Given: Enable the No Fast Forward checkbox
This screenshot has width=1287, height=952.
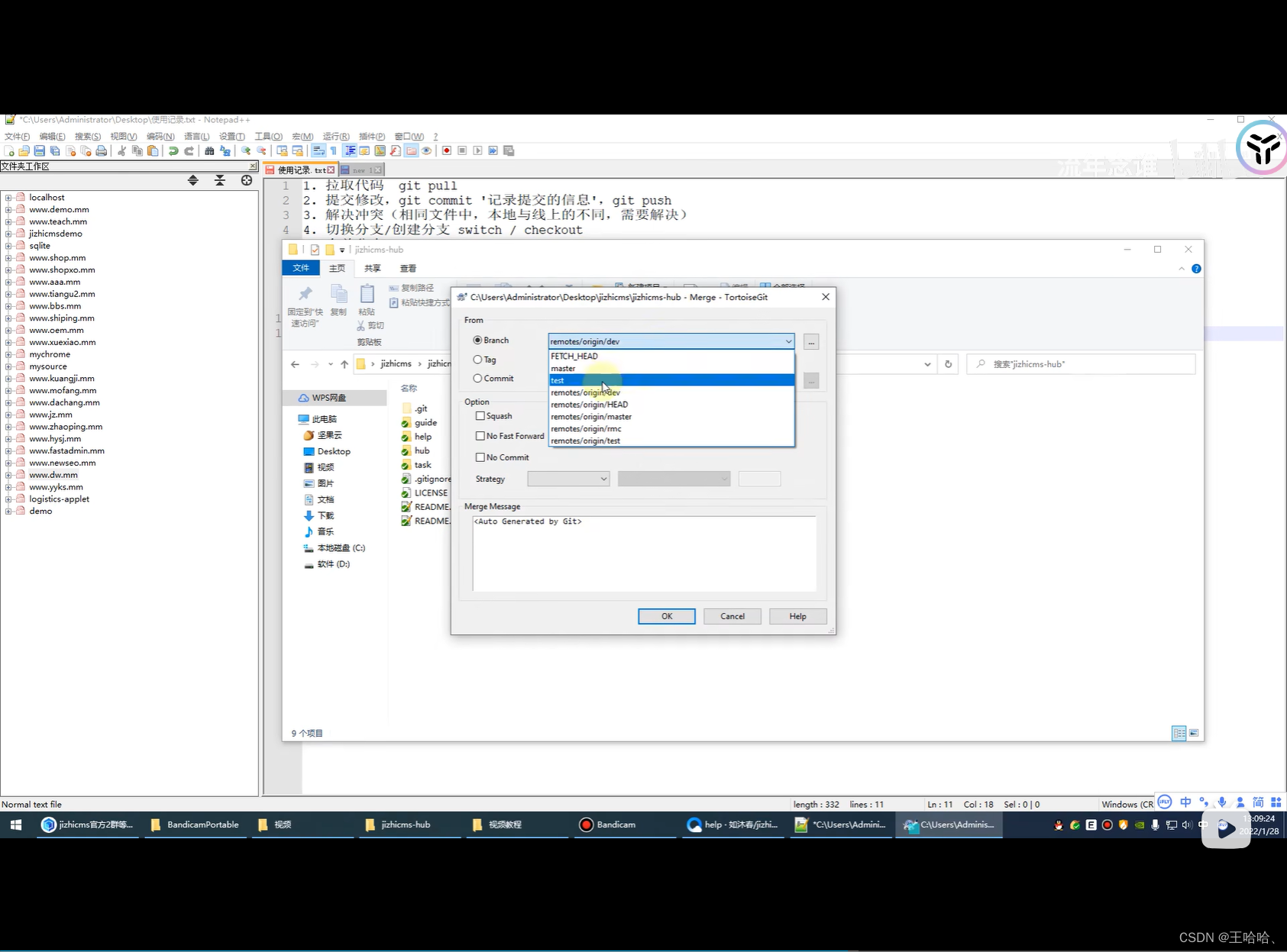Looking at the screenshot, I should pyautogui.click(x=480, y=436).
